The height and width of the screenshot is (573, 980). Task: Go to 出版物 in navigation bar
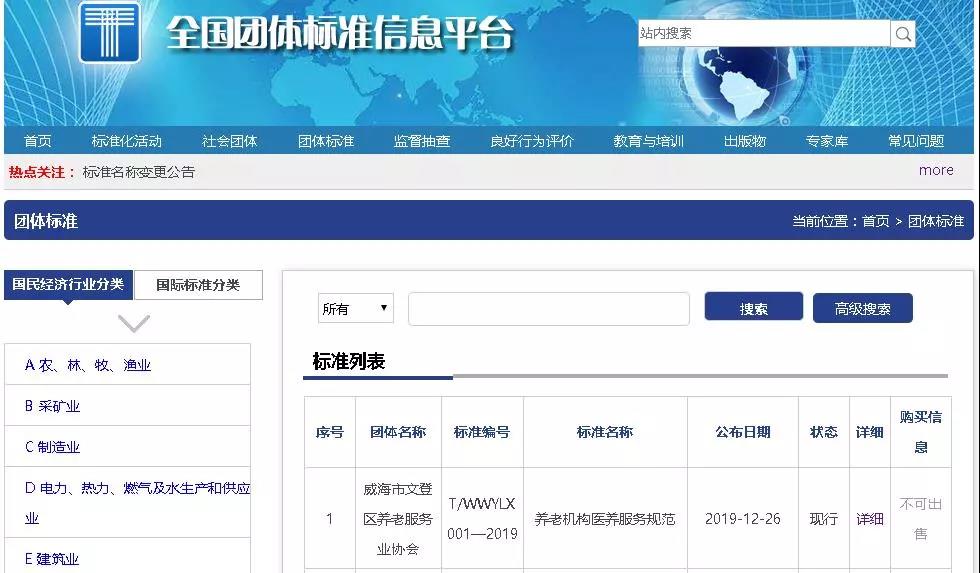tap(744, 141)
